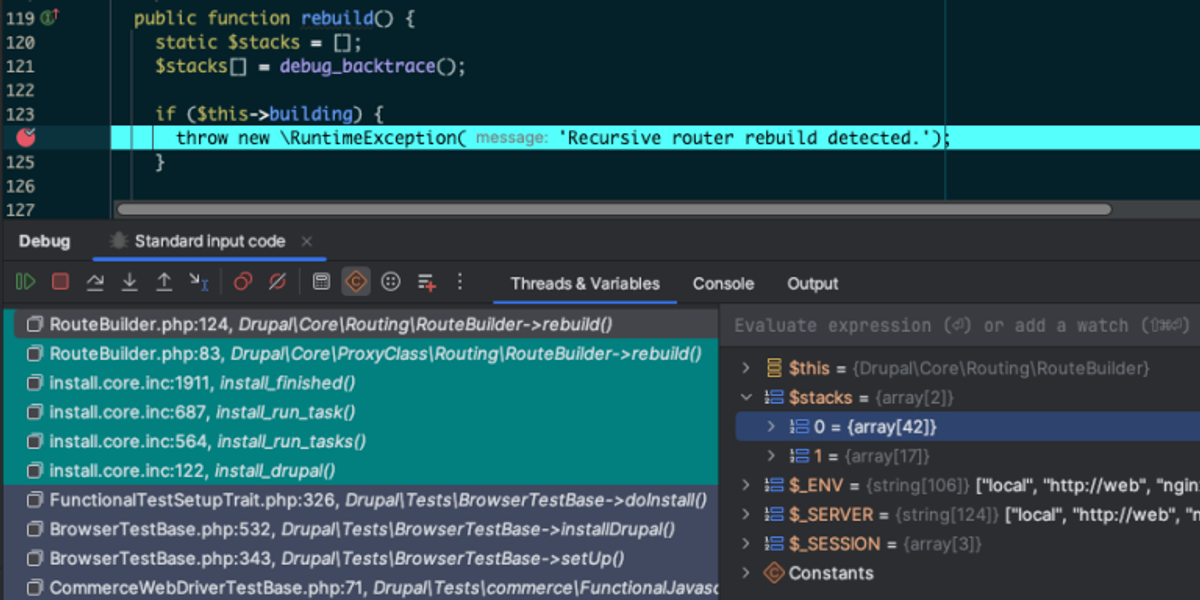1200x600 pixels.
Task: Open the View Breakpoints dialog
Action: pos(243,282)
